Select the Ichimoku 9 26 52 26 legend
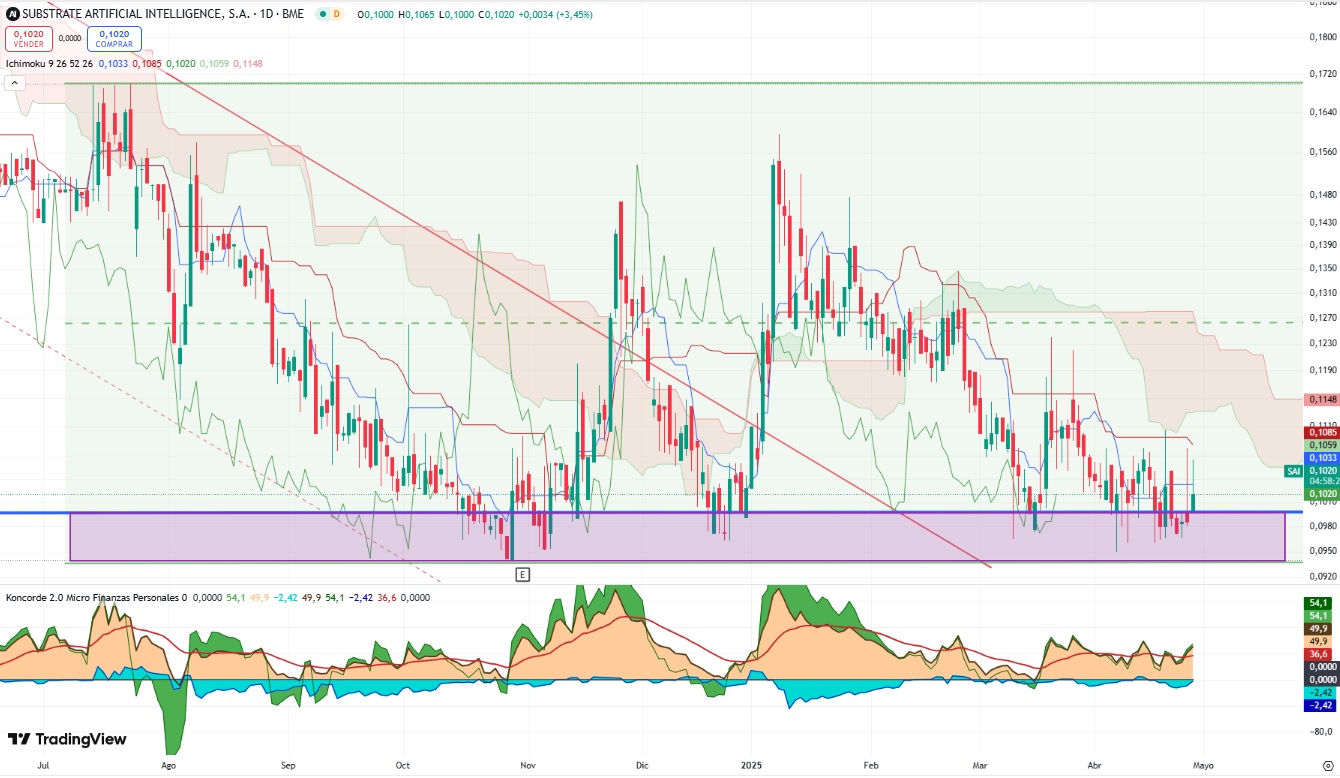This screenshot has height=778, width=1340. (50, 64)
